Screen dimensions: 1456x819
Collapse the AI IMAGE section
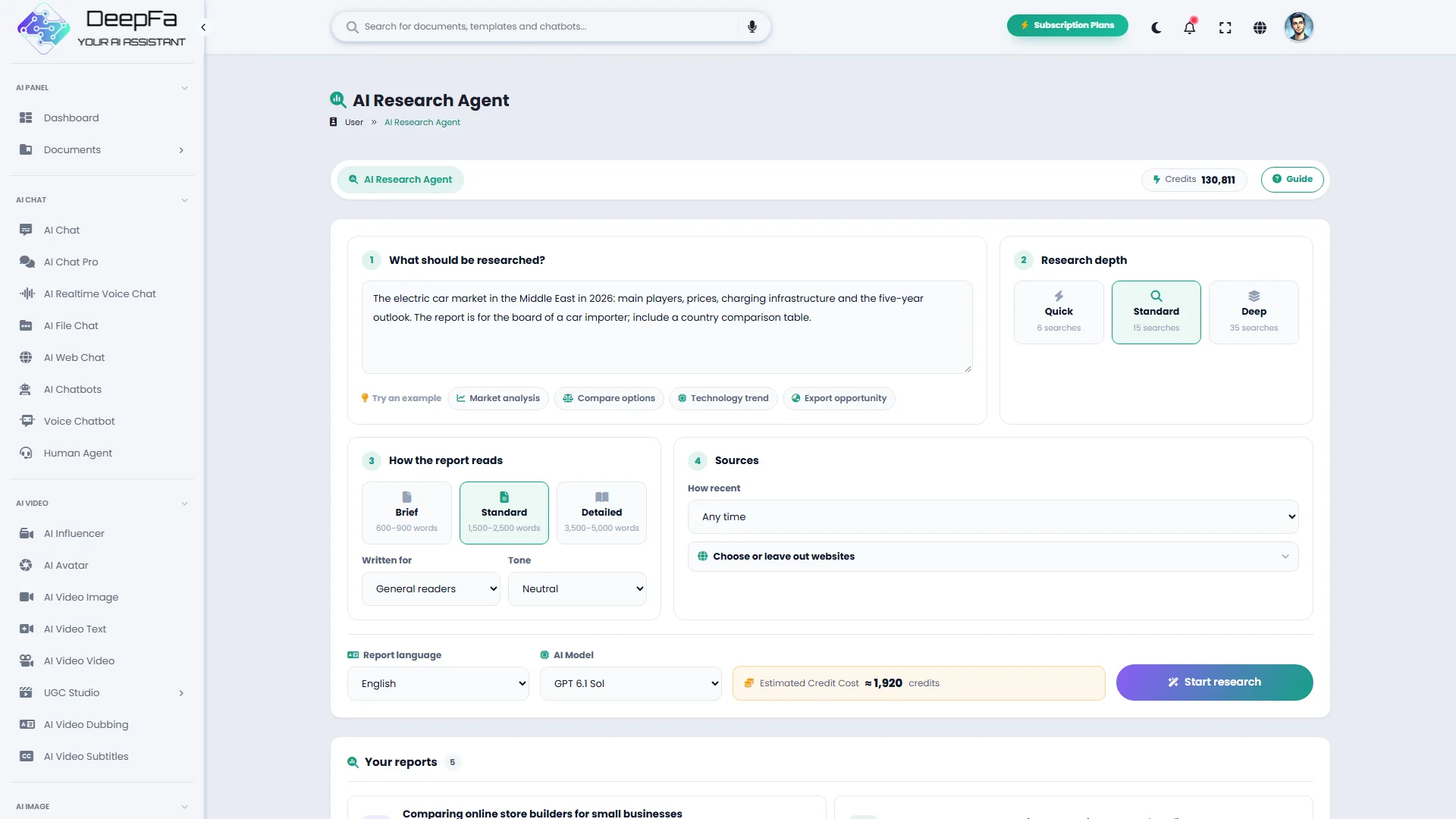pyautogui.click(x=184, y=807)
